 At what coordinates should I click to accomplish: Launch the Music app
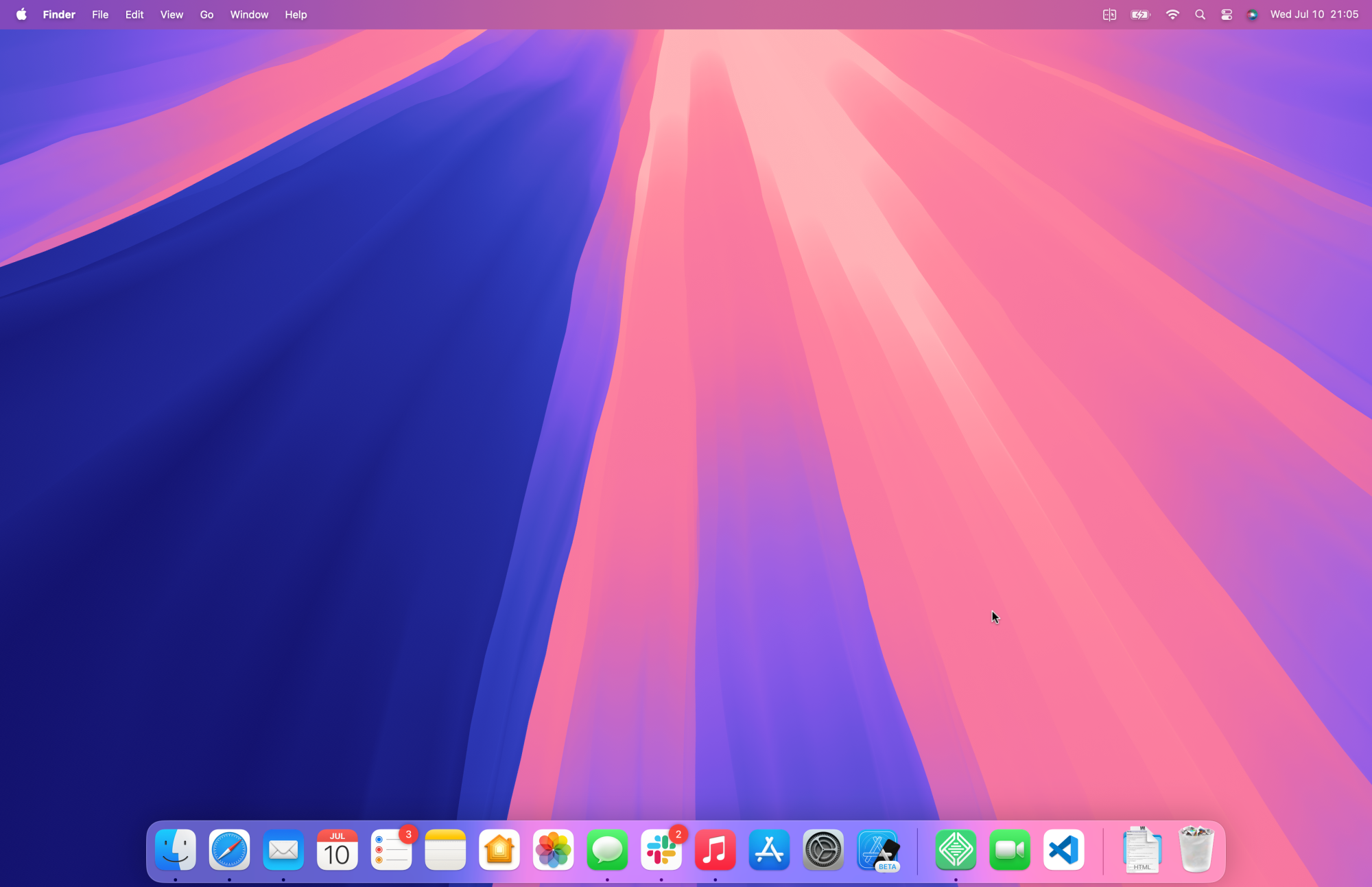[x=715, y=850]
